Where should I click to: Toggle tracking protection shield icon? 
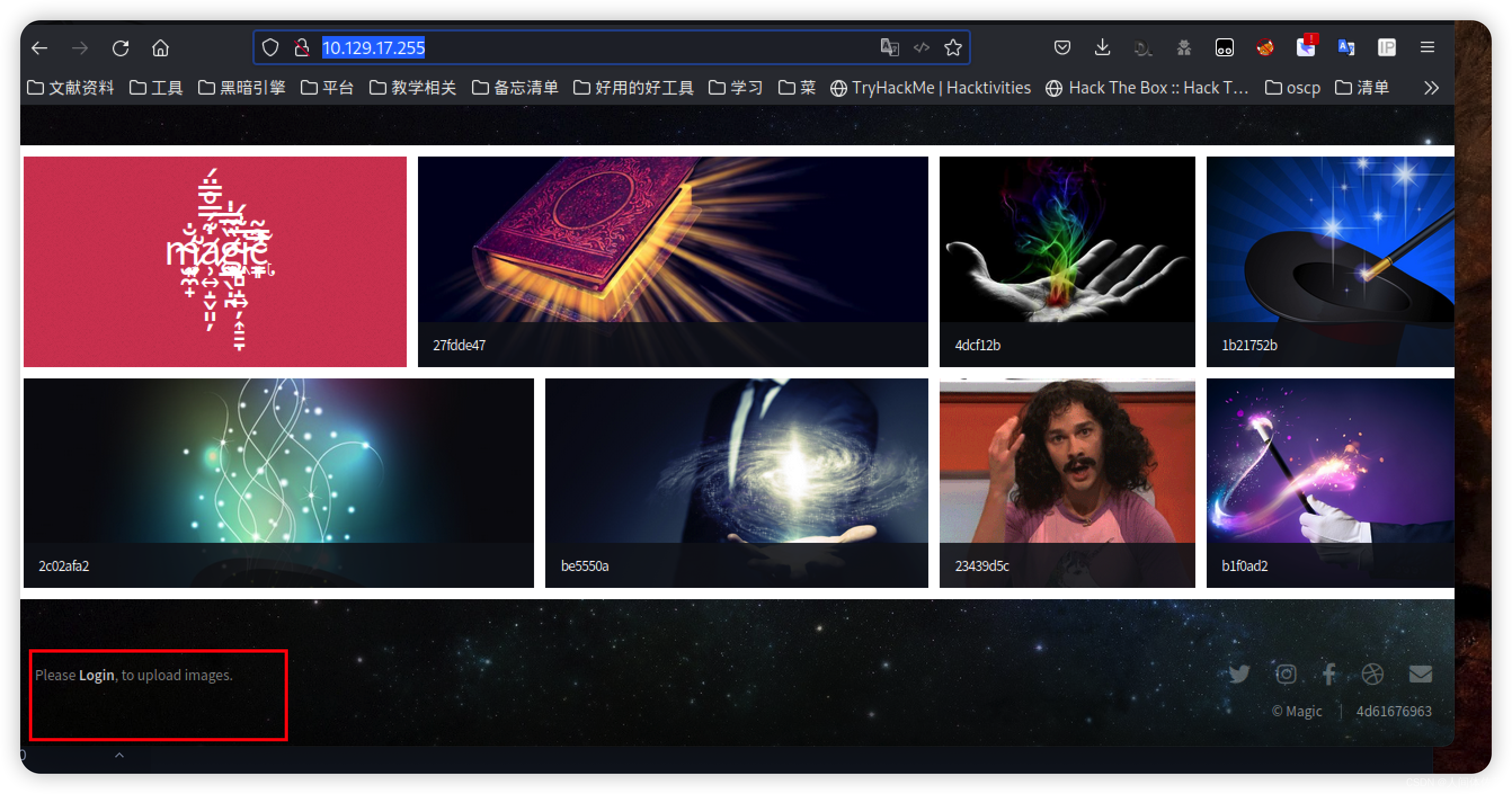pyautogui.click(x=270, y=47)
